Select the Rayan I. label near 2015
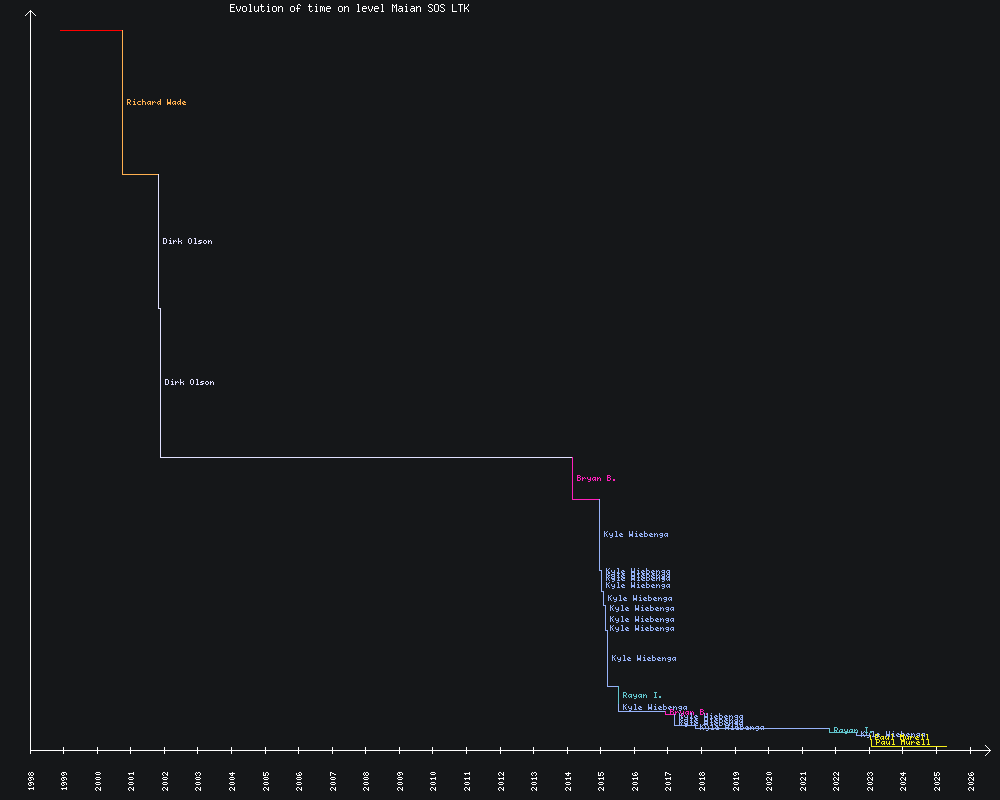Image resolution: width=1000 pixels, height=800 pixels. coord(642,696)
